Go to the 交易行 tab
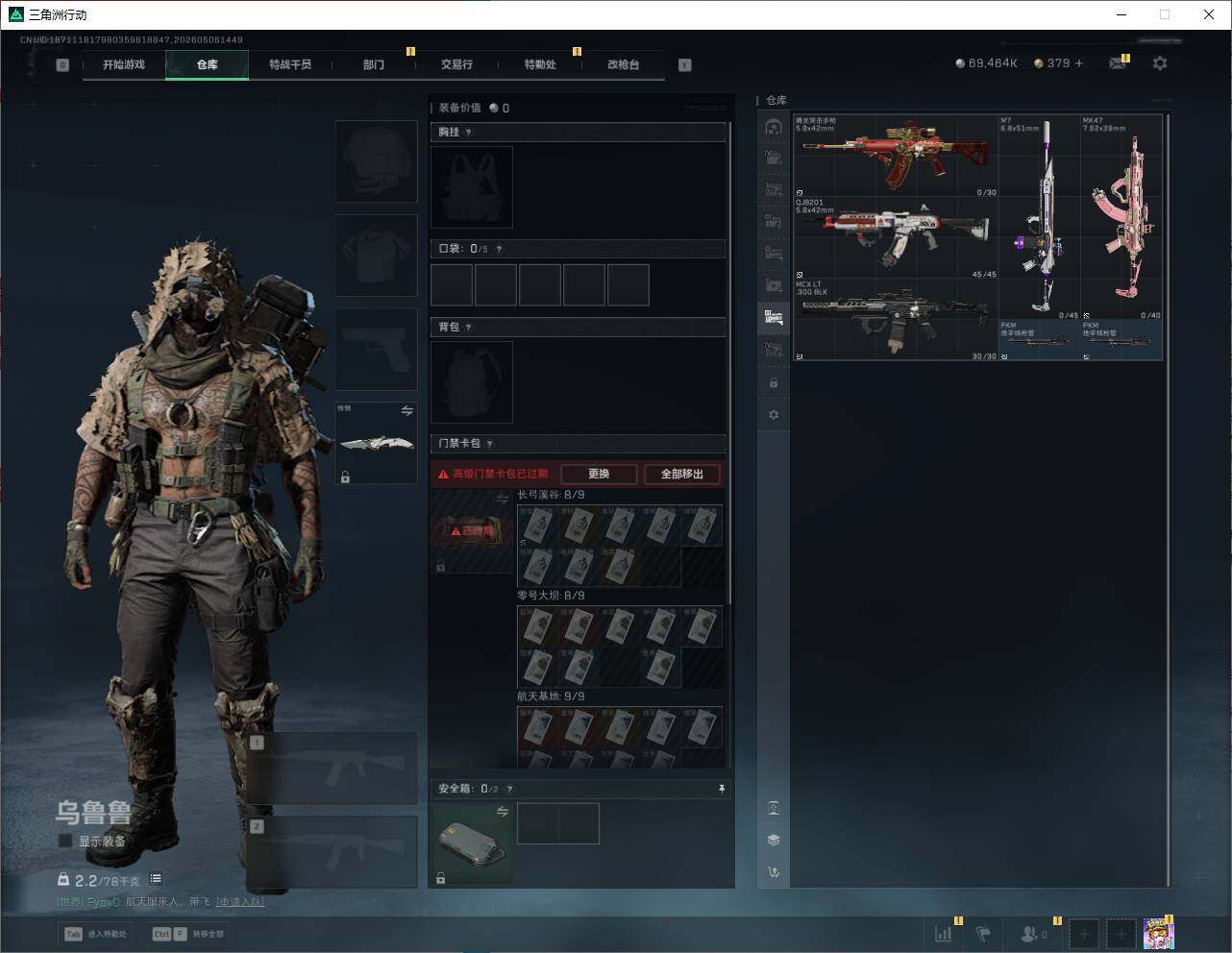1232x953 pixels. click(456, 64)
